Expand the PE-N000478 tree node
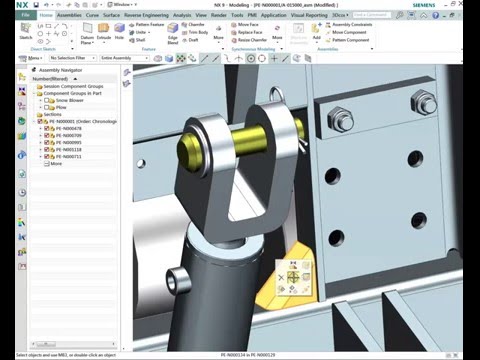480x360 pixels. (x=41, y=129)
